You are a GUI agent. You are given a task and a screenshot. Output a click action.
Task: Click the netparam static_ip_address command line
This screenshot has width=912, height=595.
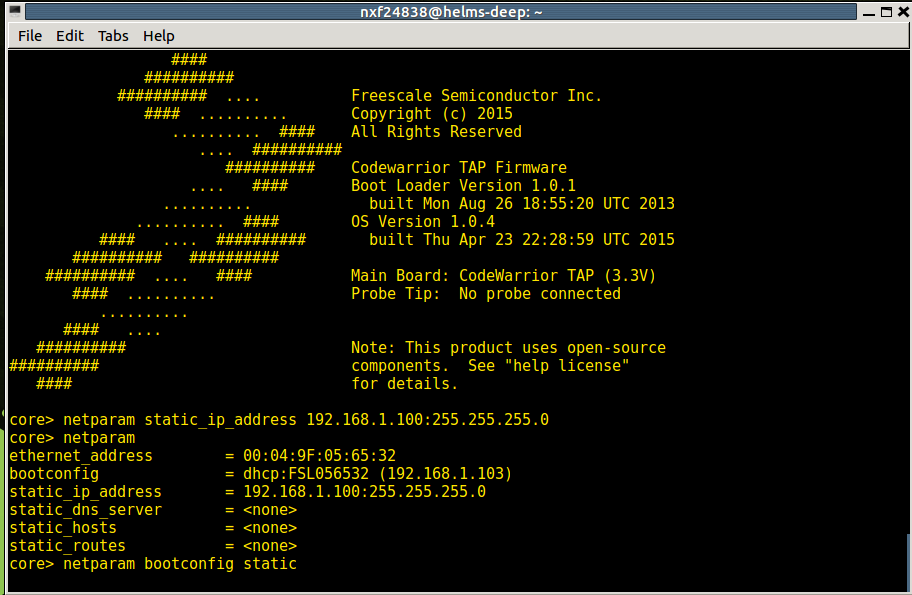click(x=279, y=420)
